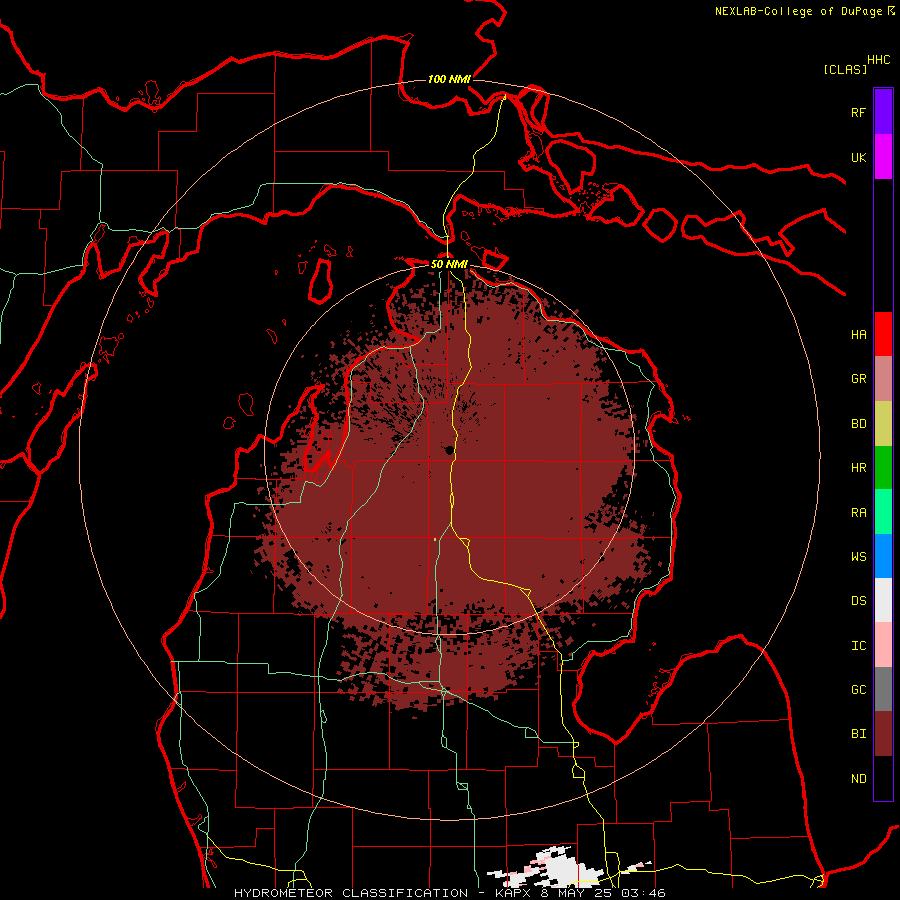Click the 'DS' legend label
This screenshot has height=900, width=900.
[x=859, y=601]
